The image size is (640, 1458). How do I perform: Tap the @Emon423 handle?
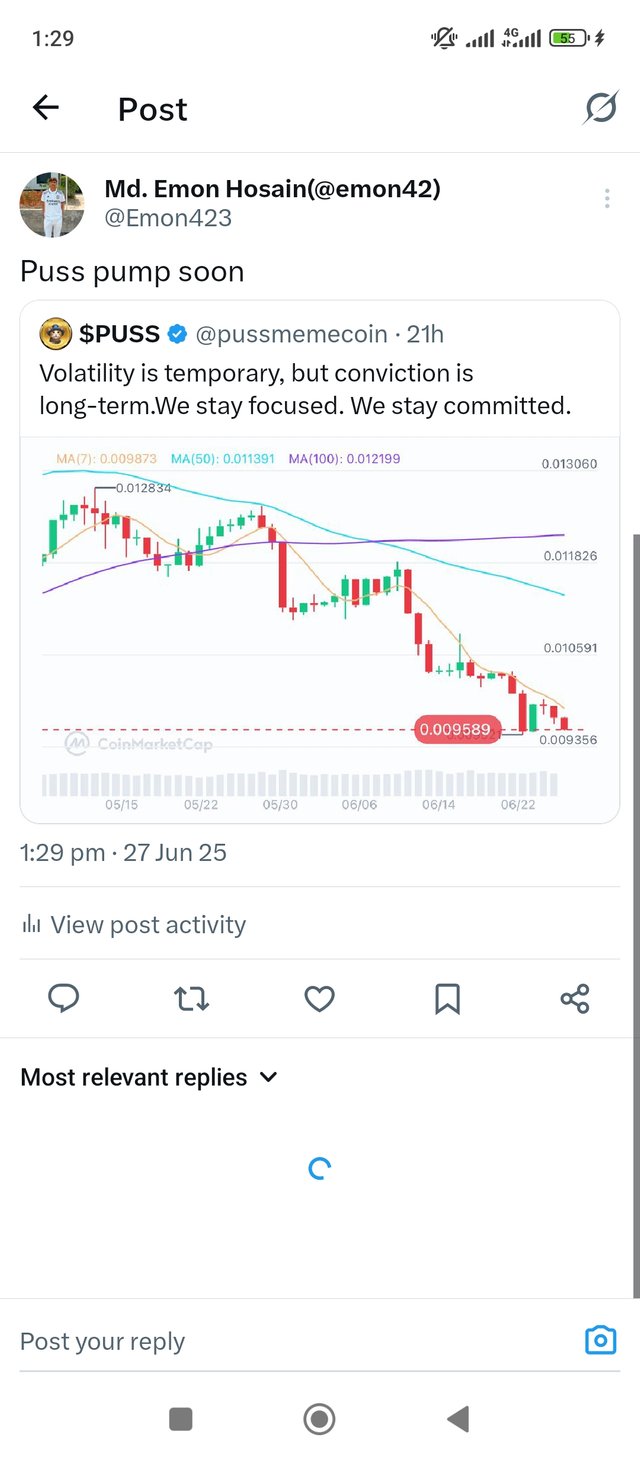click(x=168, y=217)
